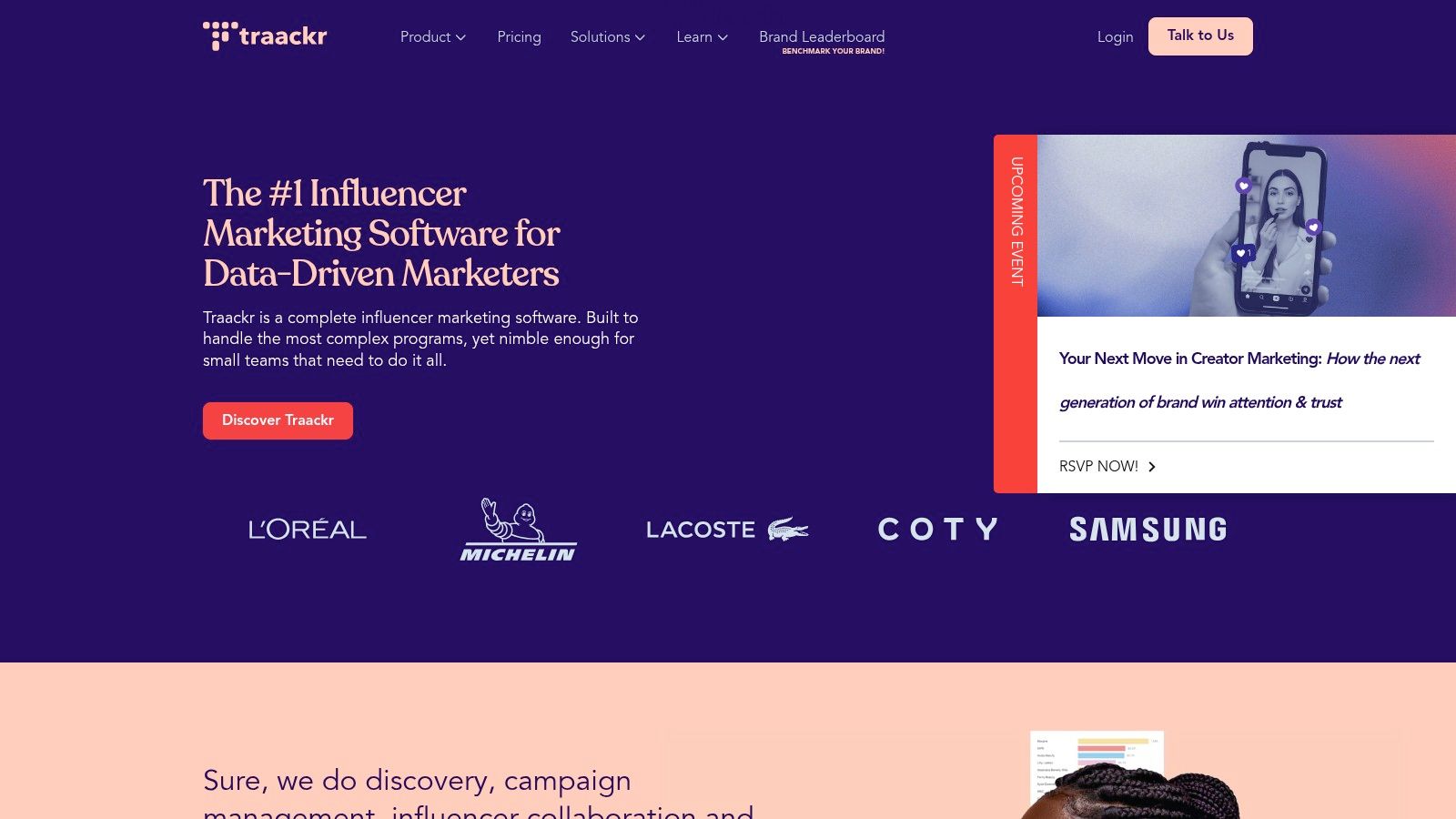Click the upcoming event phone image

point(1247,226)
